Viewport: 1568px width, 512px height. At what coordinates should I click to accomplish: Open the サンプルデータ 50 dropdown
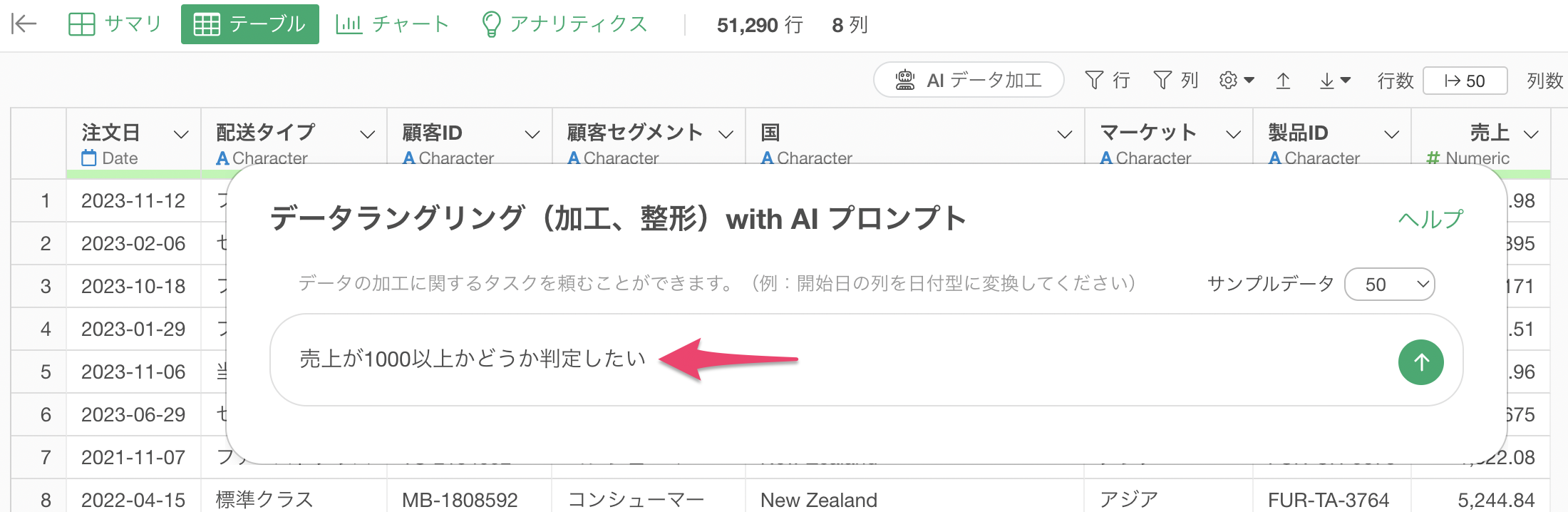click(x=1389, y=285)
